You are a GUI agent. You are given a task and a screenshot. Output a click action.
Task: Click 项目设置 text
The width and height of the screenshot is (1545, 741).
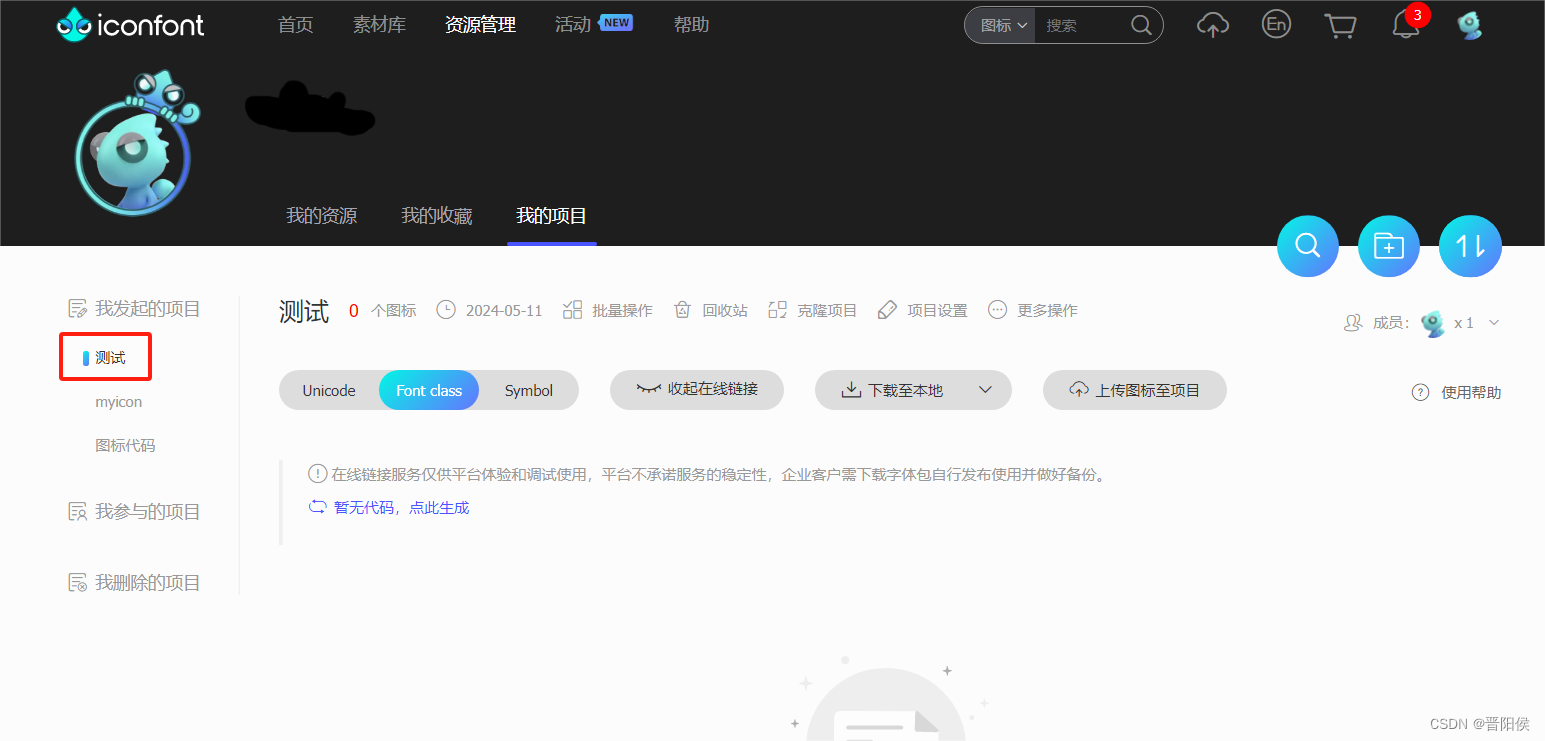click(x=937, y=310)
